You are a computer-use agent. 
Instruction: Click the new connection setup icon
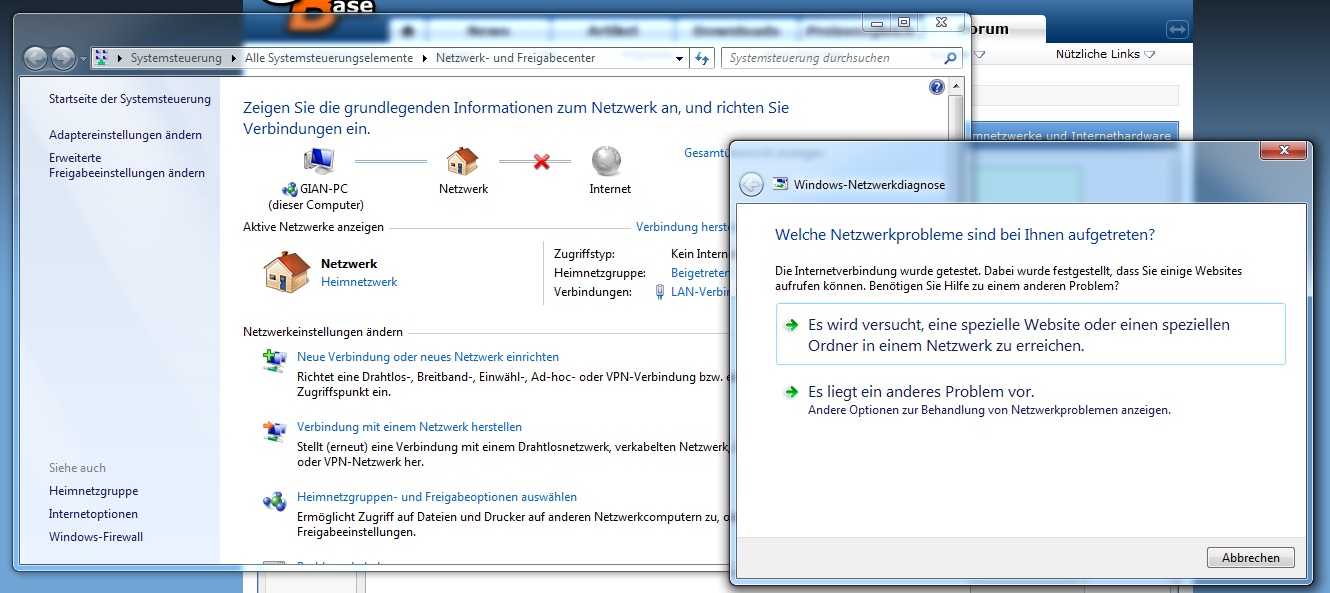pos(274,361)
